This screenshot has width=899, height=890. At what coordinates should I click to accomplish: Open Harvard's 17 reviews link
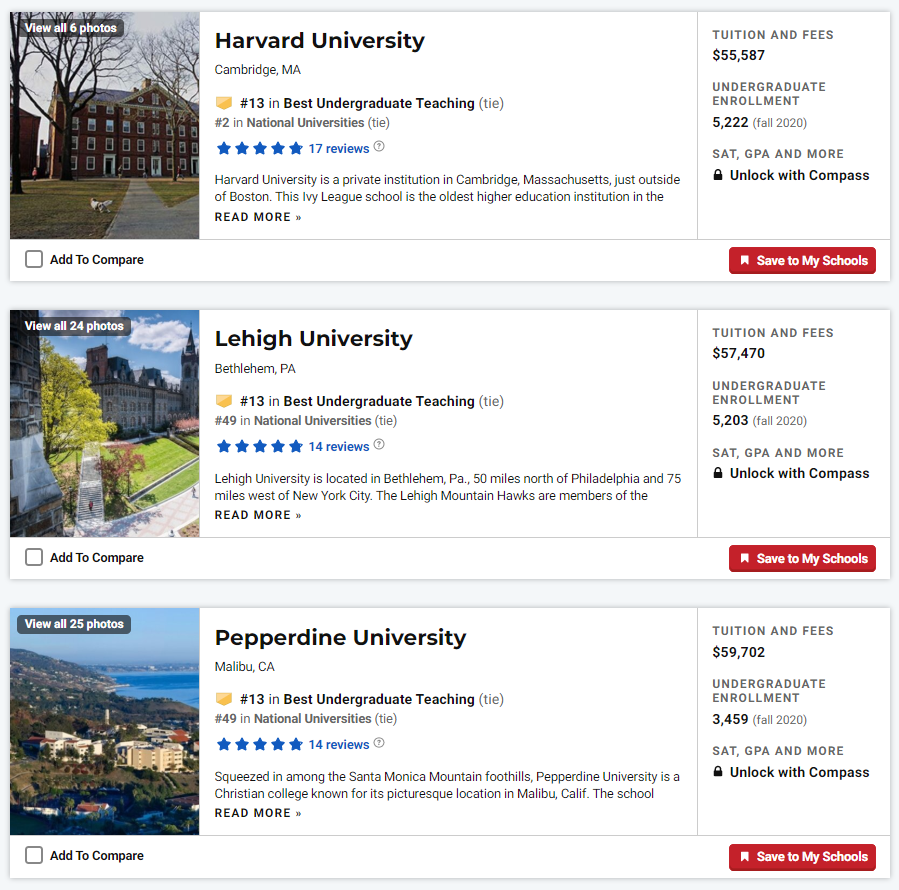click(339, 149)
